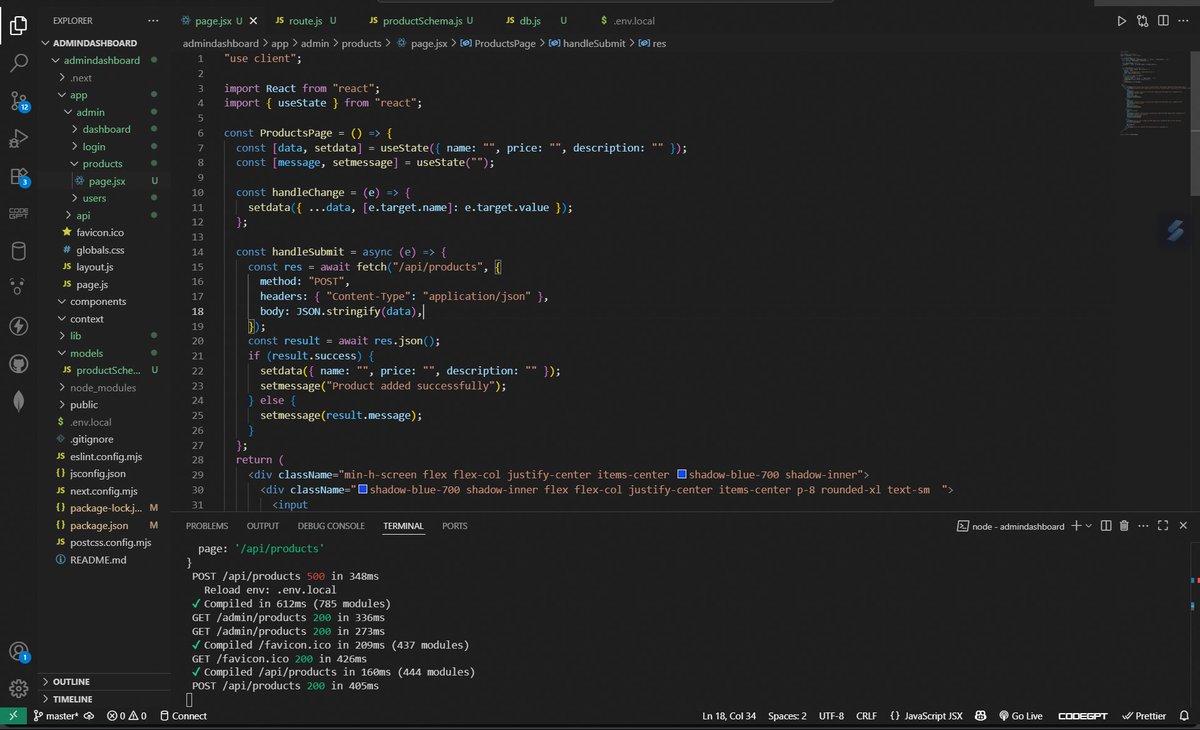Click the editor minimap
Screen dimensions: 1200x730
coord(1152,95)
